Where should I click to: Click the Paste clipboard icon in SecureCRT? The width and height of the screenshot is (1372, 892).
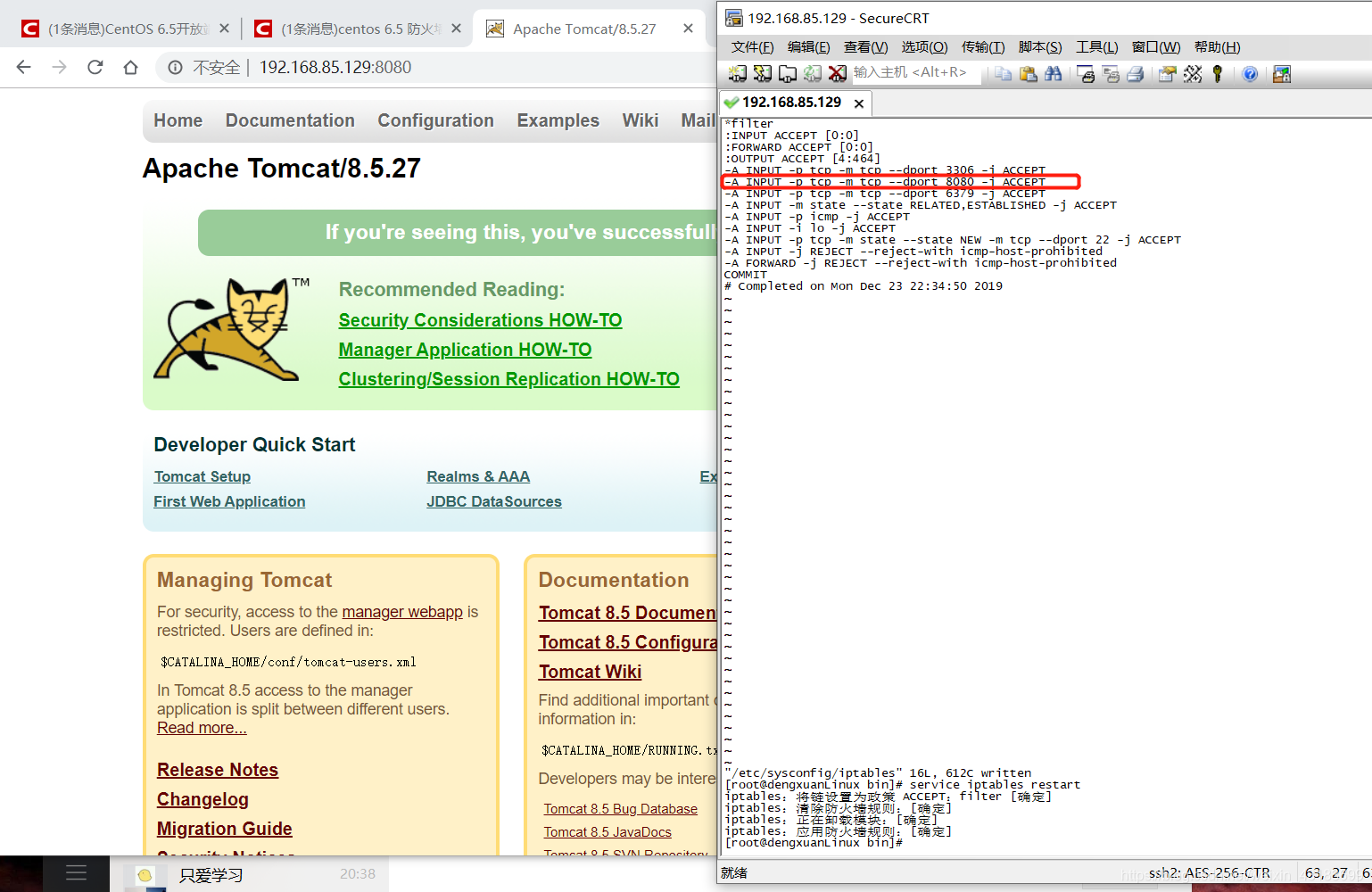[x=1029, y=74]
